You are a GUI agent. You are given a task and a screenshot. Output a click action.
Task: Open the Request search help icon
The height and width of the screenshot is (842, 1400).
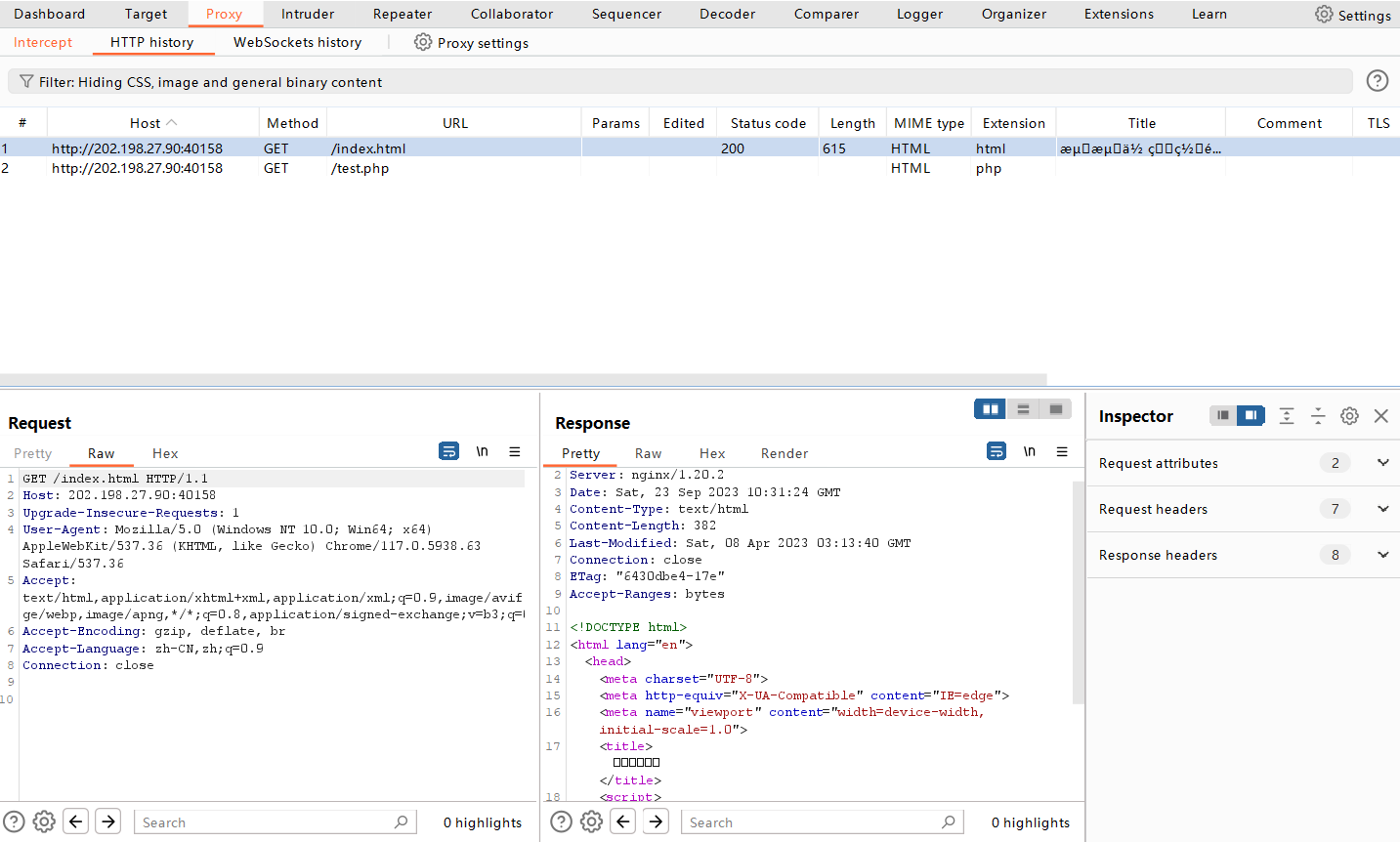pyautogui.click(x=14, y=821)
